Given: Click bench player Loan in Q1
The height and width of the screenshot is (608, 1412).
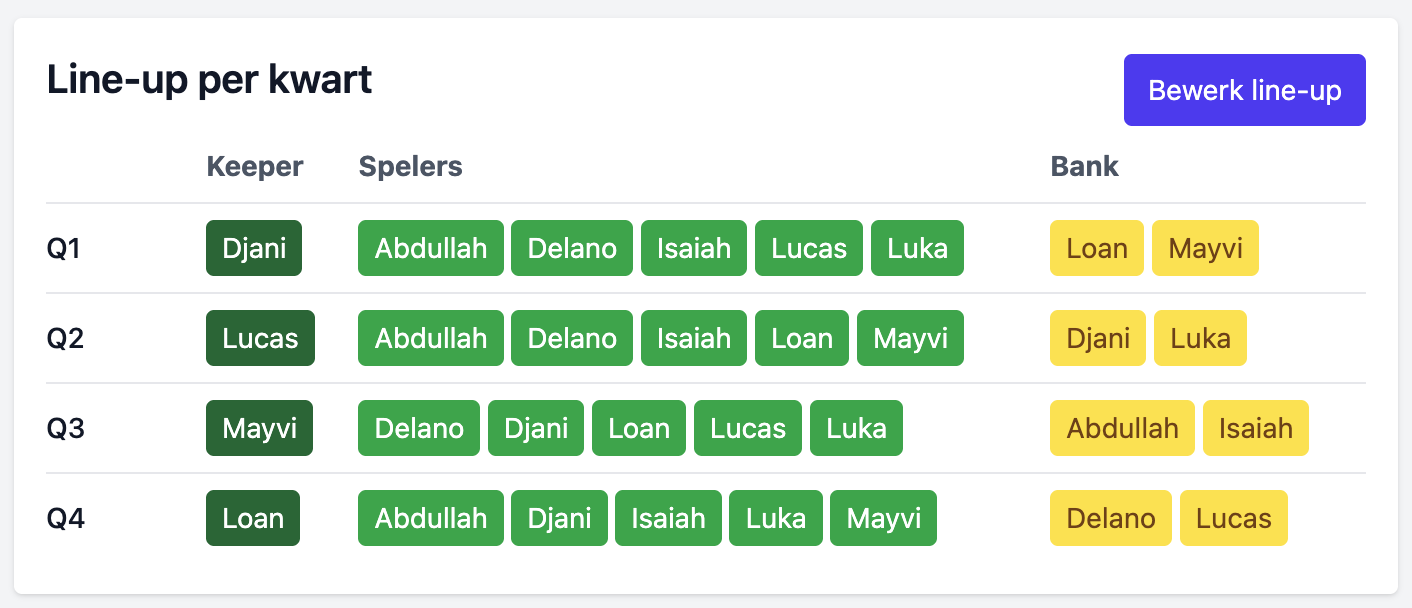Looking at the screenshot, I should (1096, 248).
